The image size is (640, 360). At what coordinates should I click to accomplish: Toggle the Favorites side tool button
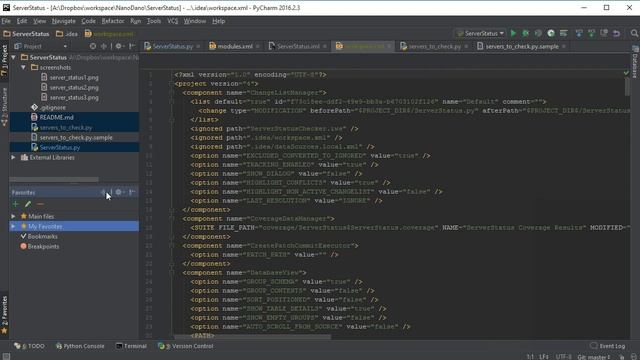pyautogui.click(x=4, y=315)
